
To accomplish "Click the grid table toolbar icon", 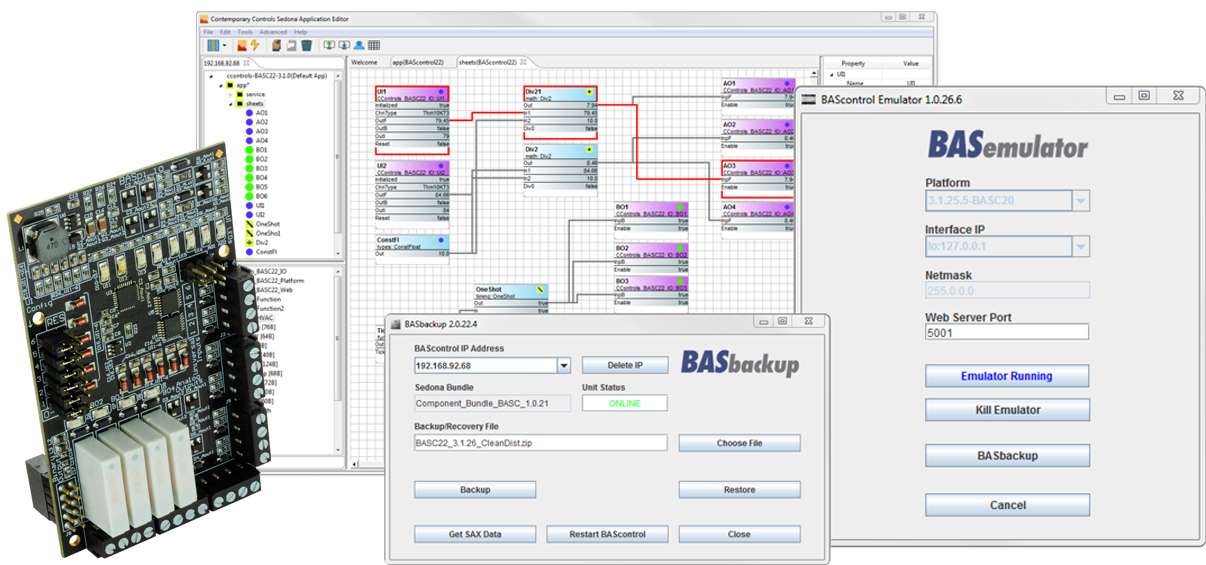I will click(373, 45).
